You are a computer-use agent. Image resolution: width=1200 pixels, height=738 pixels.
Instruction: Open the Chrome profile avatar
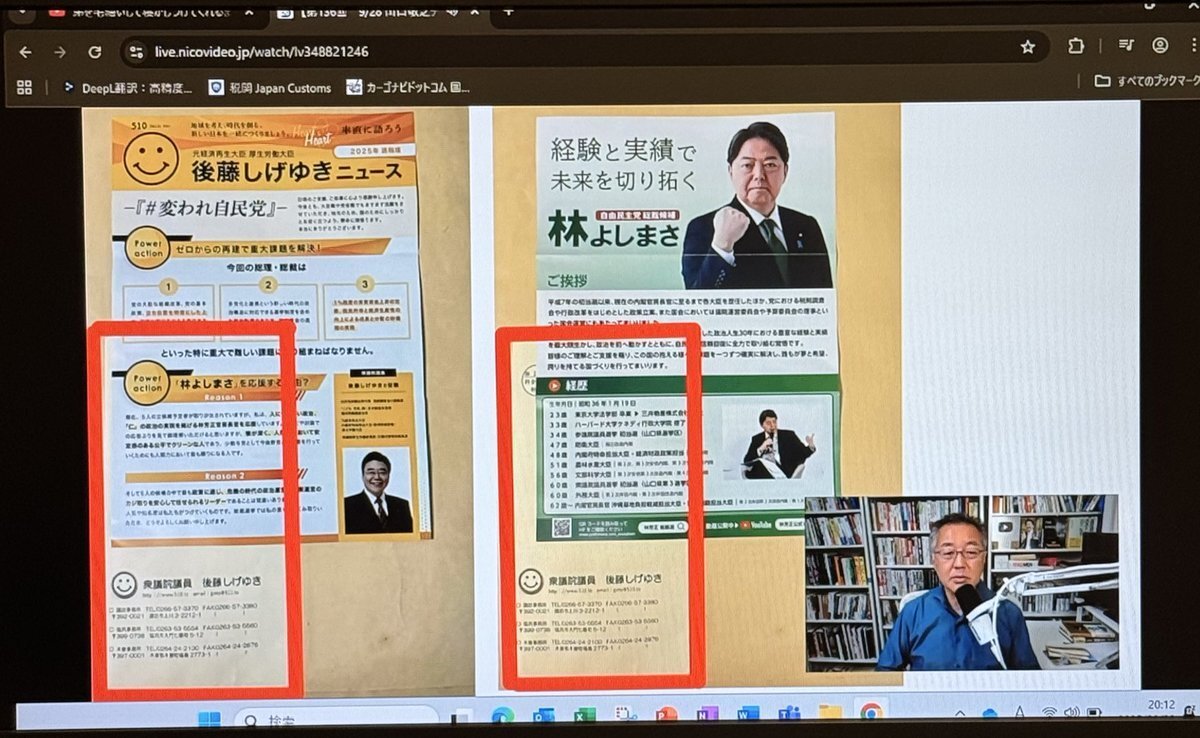tap(1160, 45)
